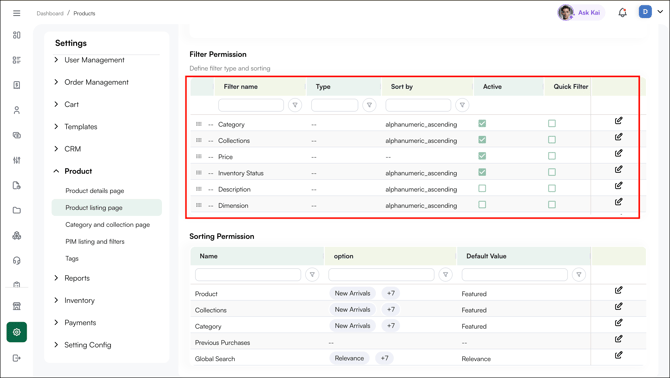Enable Quick Filter for Price

552,156
